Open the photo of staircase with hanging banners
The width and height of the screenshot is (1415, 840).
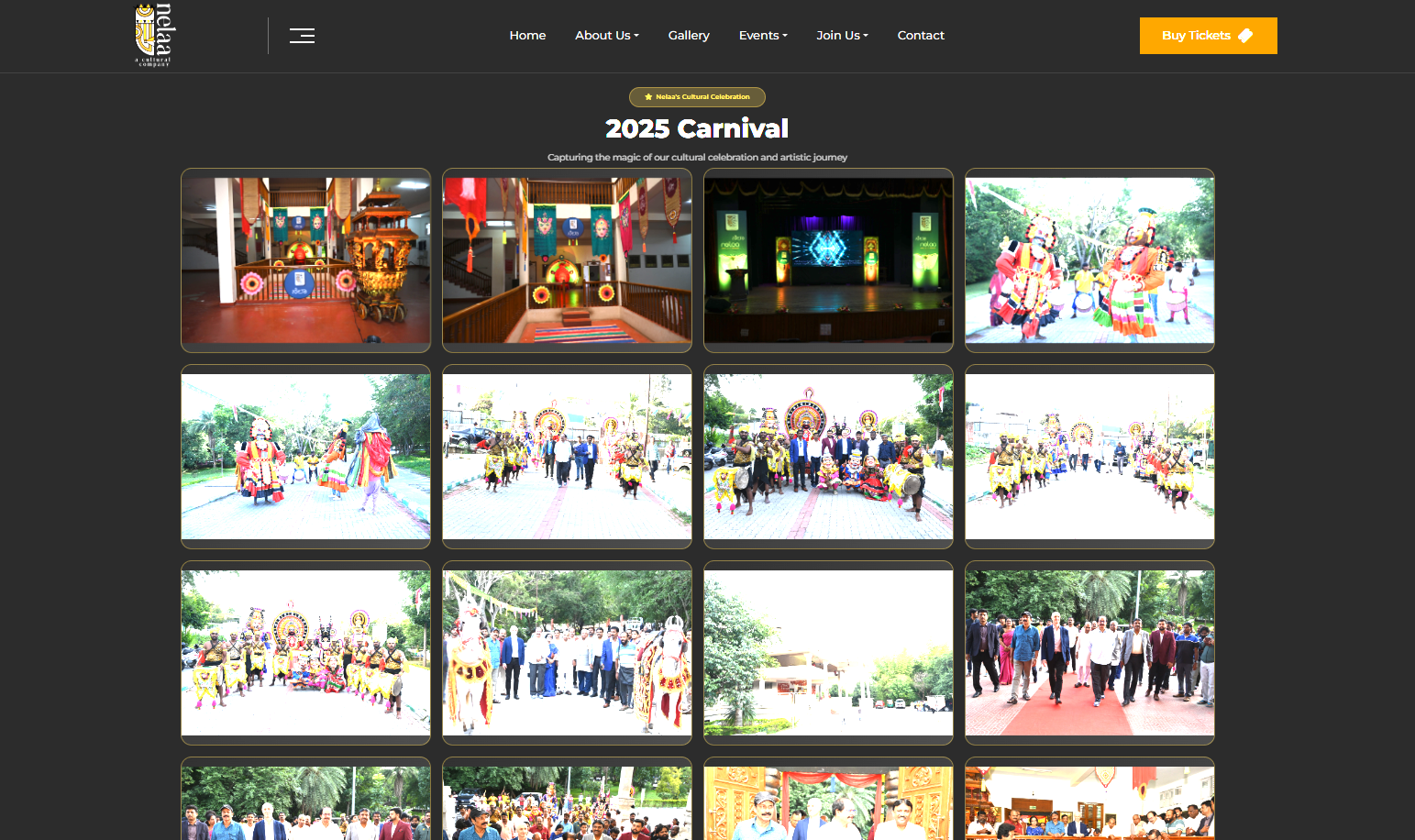click(567, 260)
